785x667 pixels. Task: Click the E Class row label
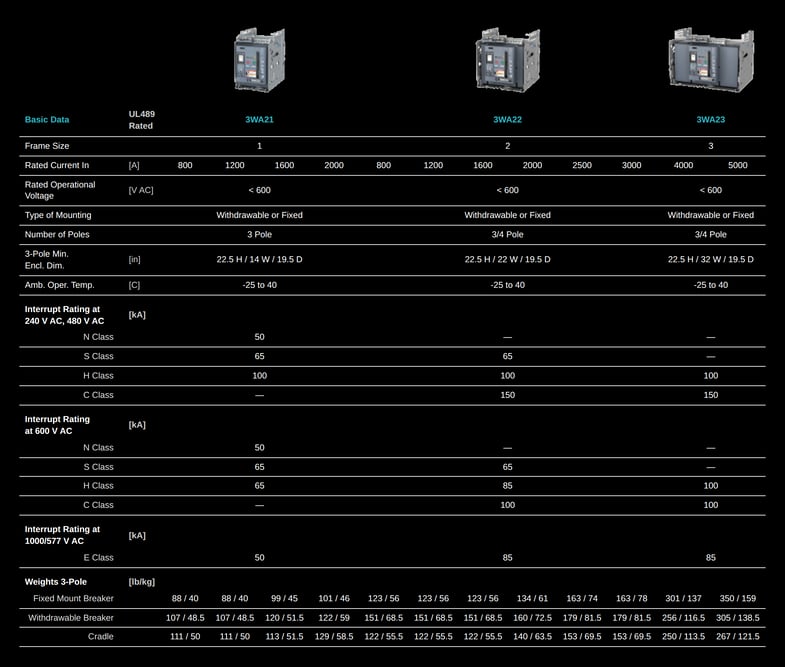click(x=98, y=558)
